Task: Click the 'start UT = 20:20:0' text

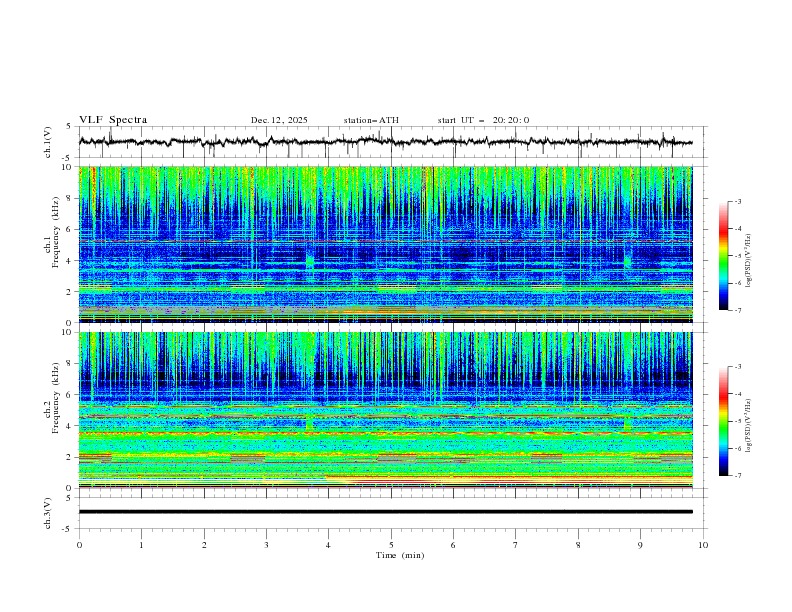Action: (483, 120)
